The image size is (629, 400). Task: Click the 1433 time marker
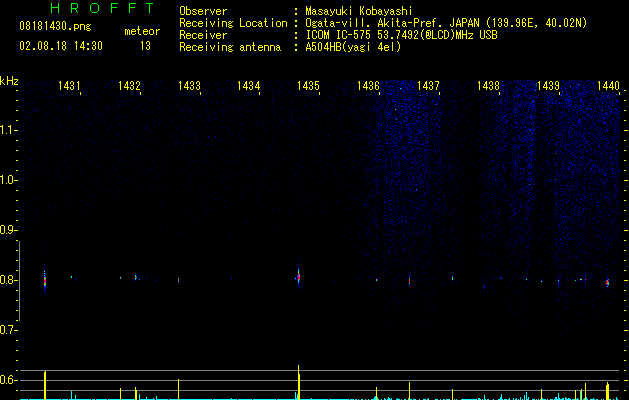pyautogui.click(x=189, y=86)
